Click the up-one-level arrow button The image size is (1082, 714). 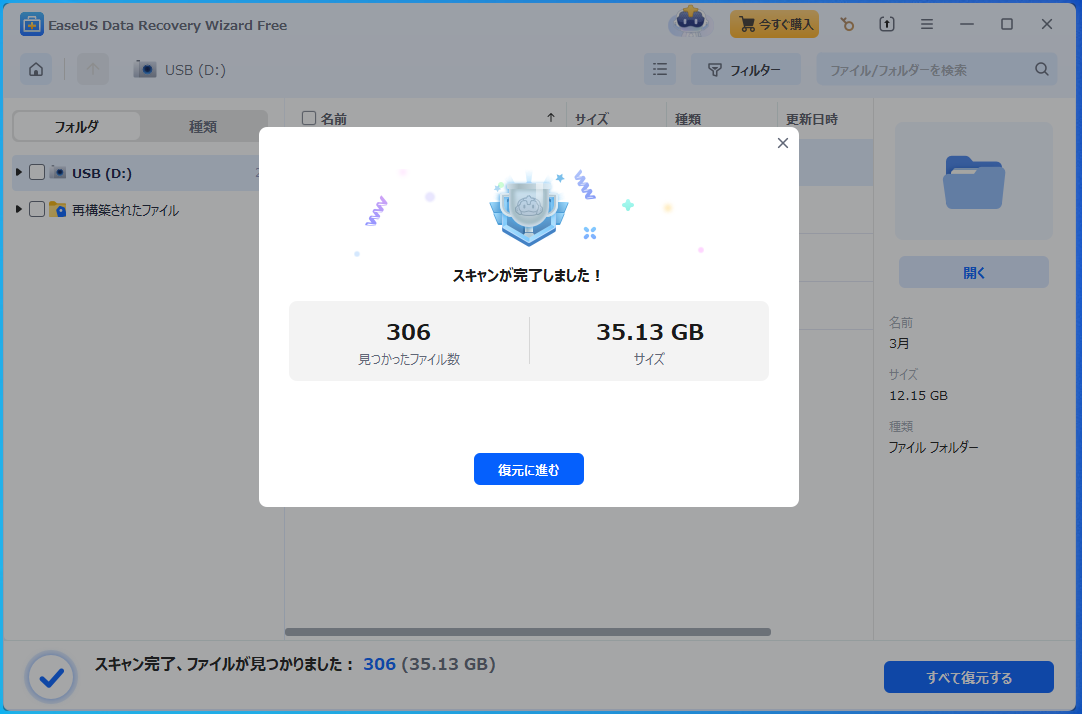(x=92, y=70)
